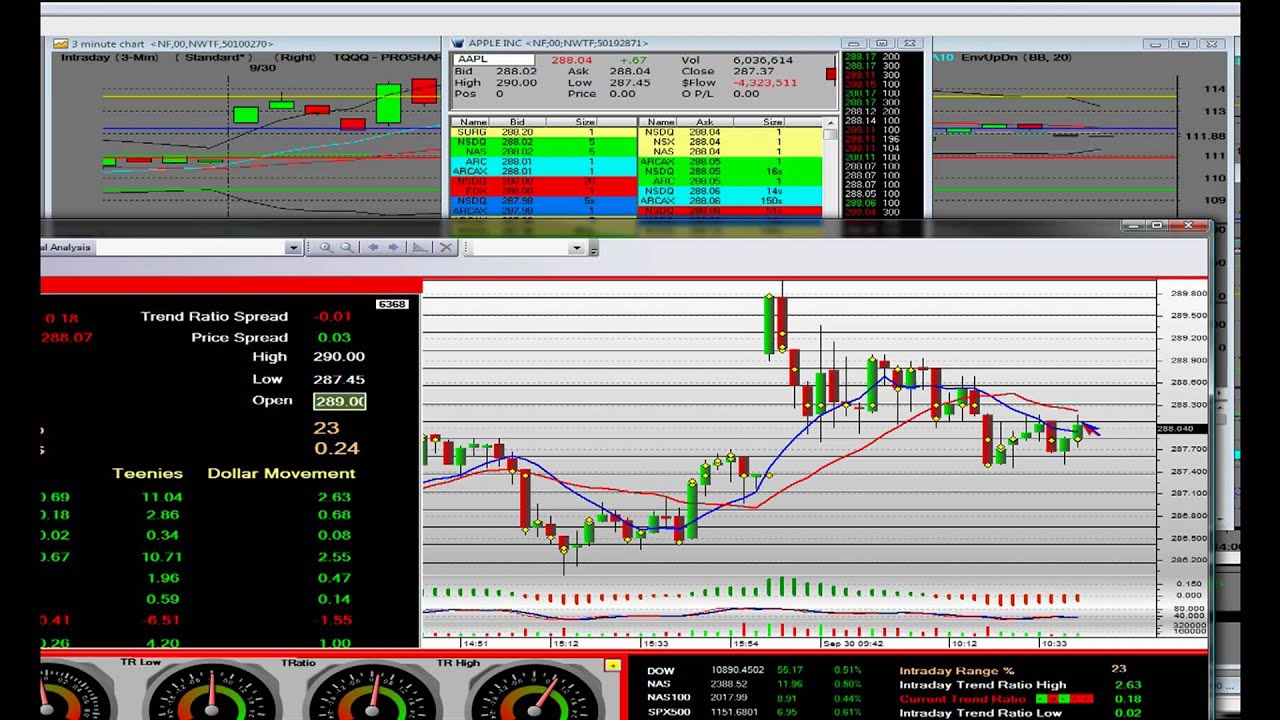Click the SPX500 index row
The height and width of the screenshot is (720, 1280).
pyautogui.click(x=754, y=712)
